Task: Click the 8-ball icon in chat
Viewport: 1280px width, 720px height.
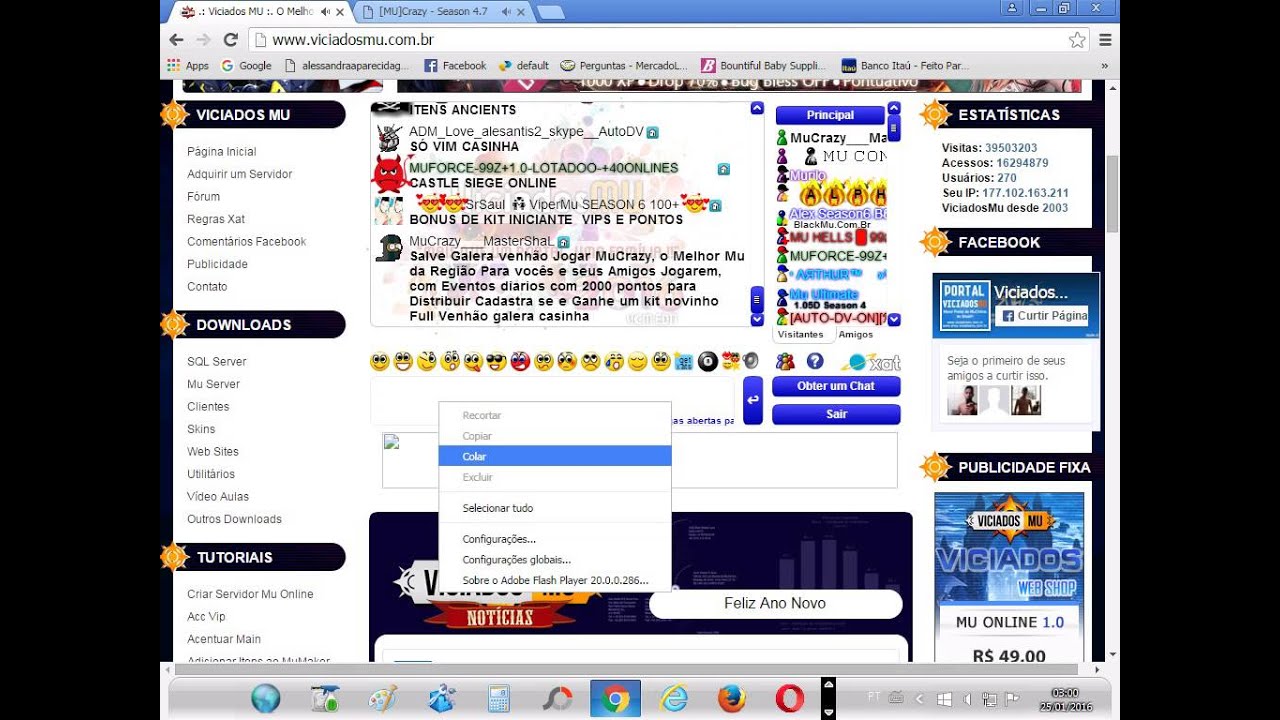Action: [x=708, y=362]
